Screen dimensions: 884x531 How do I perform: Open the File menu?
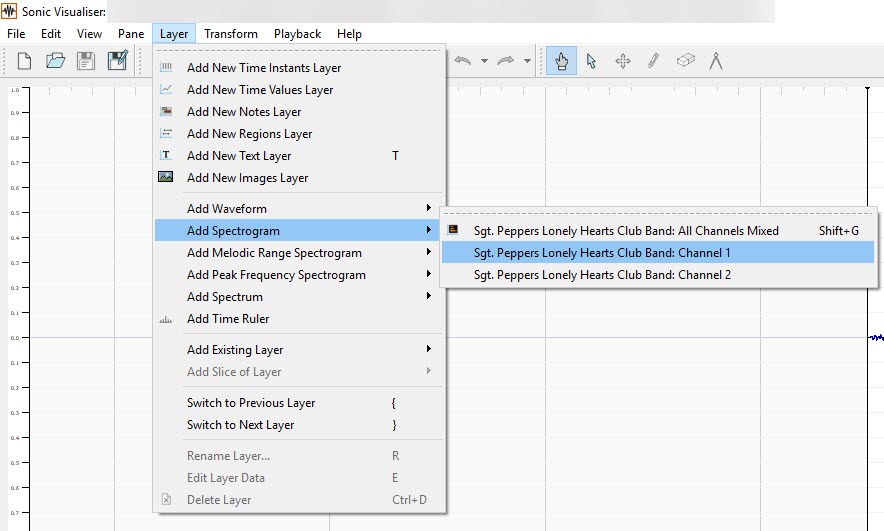coord(16,34)
